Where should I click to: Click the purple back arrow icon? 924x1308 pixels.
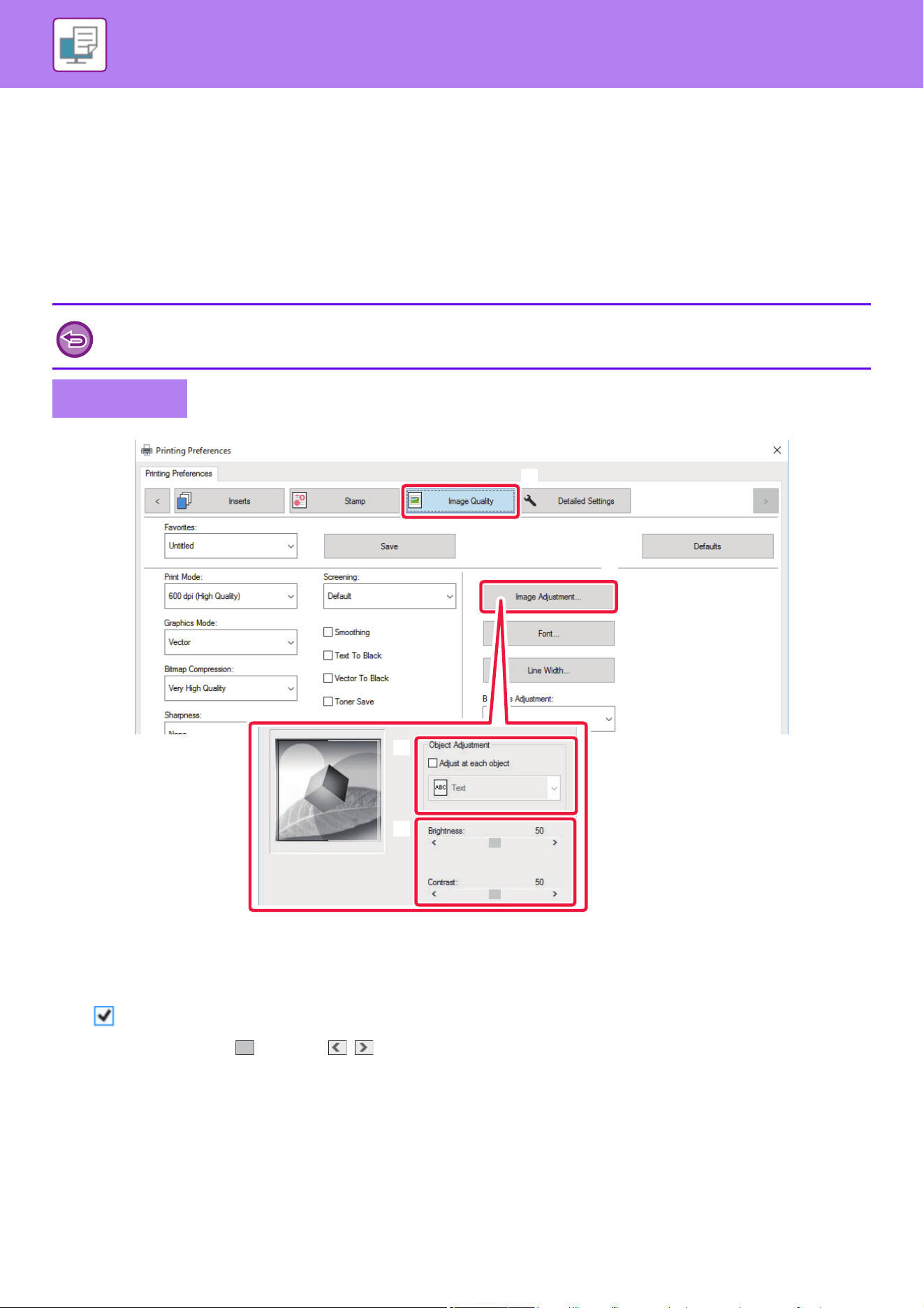(75, 340)
